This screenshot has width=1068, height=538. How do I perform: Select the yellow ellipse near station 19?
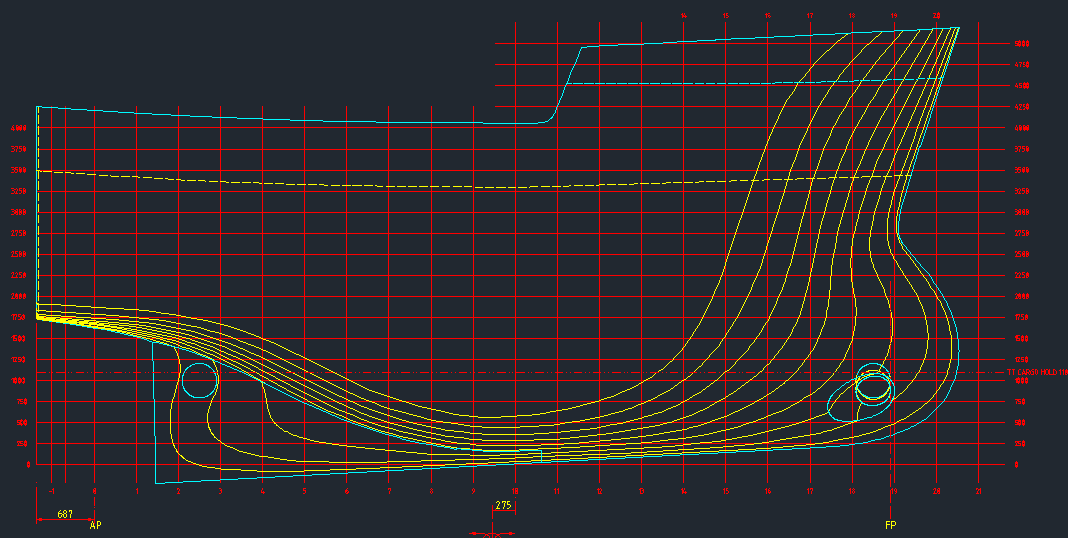tap(875, 384)
